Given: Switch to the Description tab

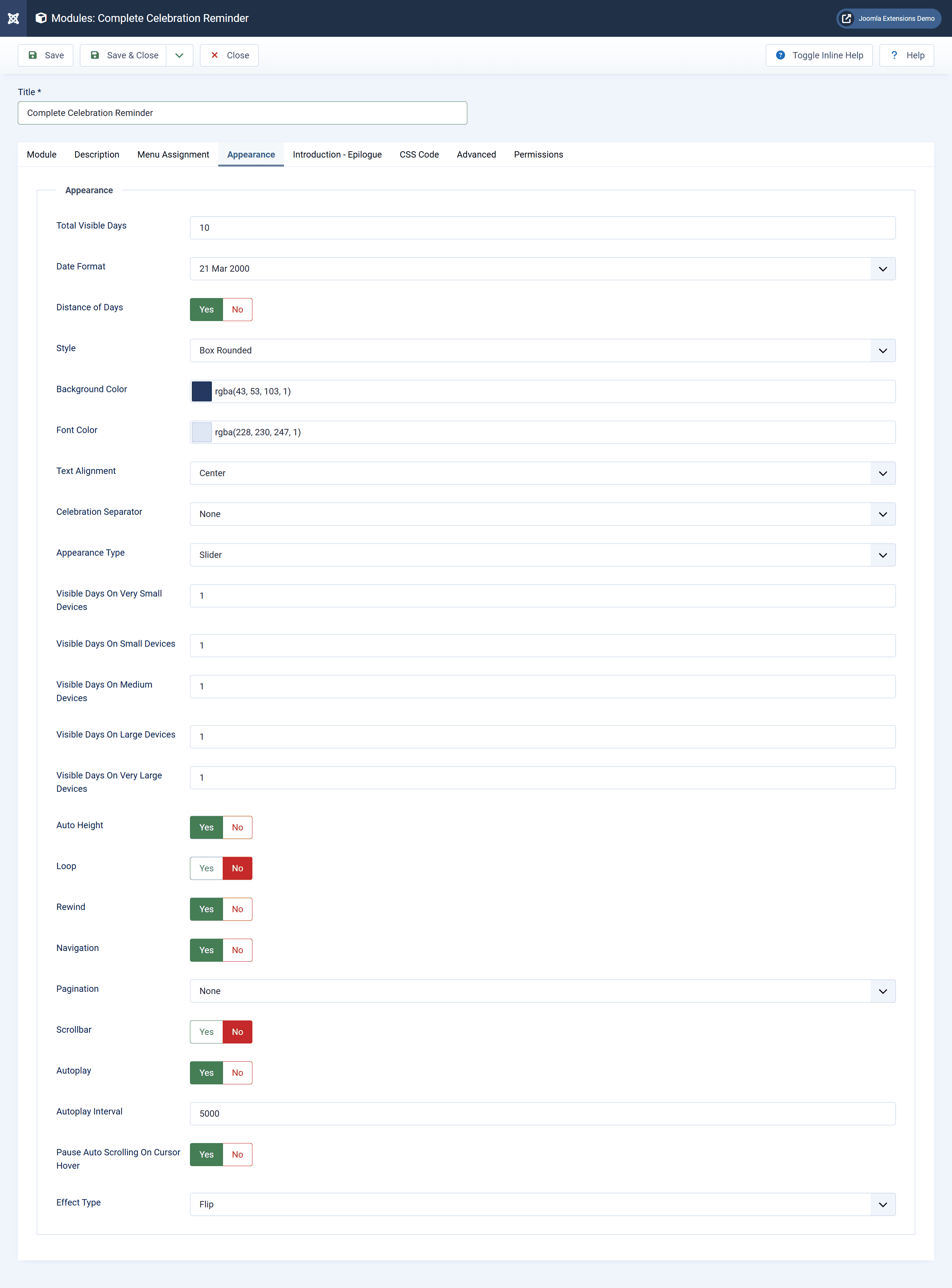Looking at the screenshot, I should point(97,154).
